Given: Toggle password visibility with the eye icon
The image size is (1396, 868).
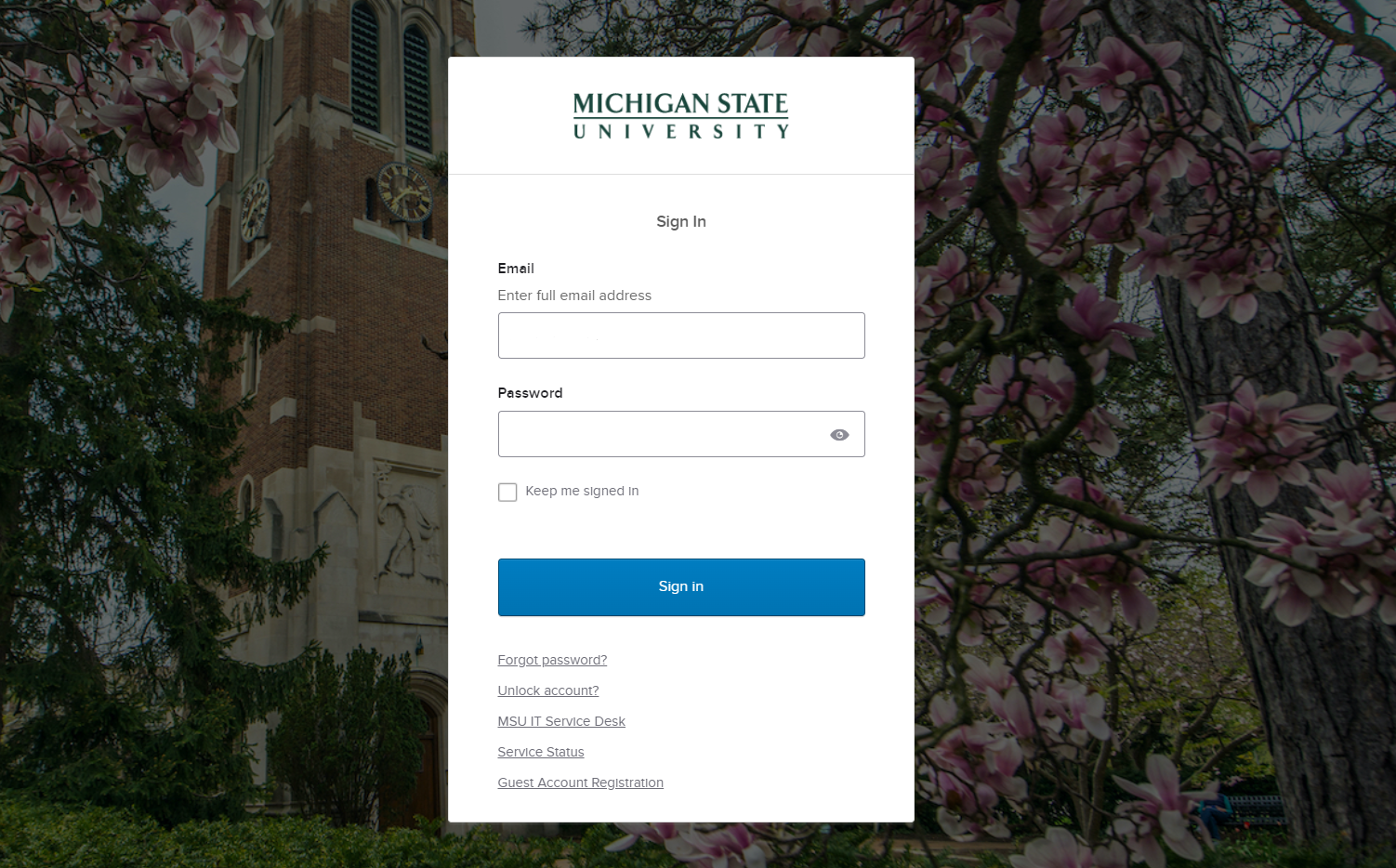Looking at the screenshot, I should click(839, 434).
